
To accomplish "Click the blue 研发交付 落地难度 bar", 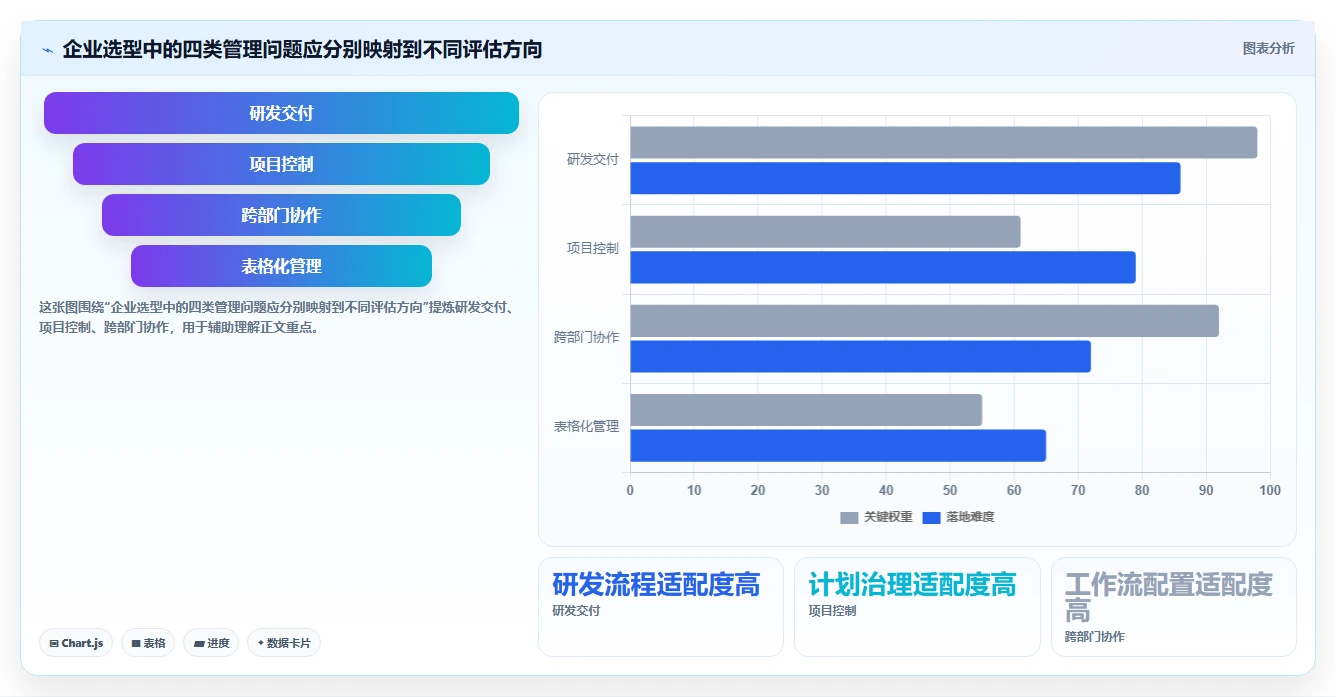I will tap(905, 178).
